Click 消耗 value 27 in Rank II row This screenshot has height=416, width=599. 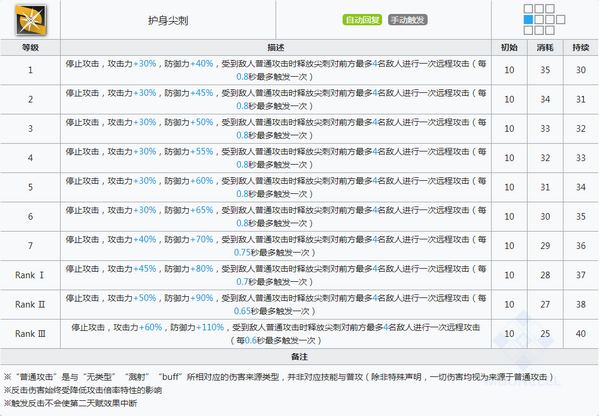pyautogui.click(x=545, y=304)
